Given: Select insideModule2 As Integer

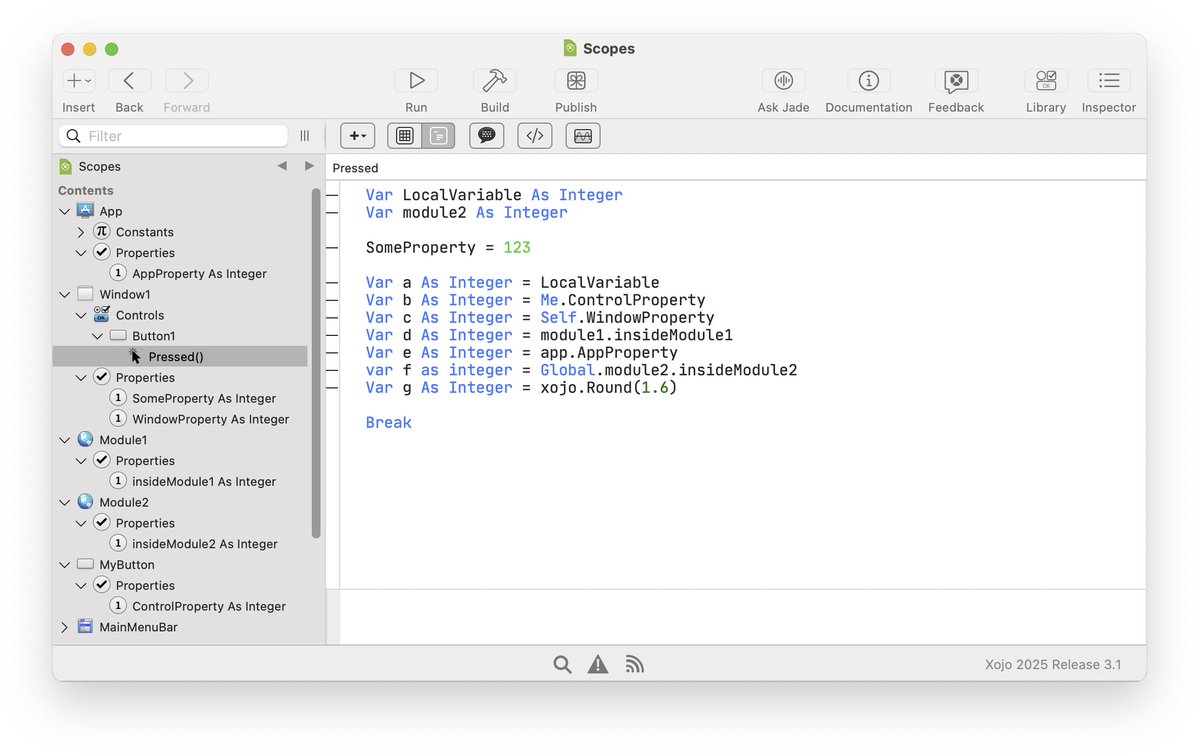Looking at the screenshot, I should point(204,544).
